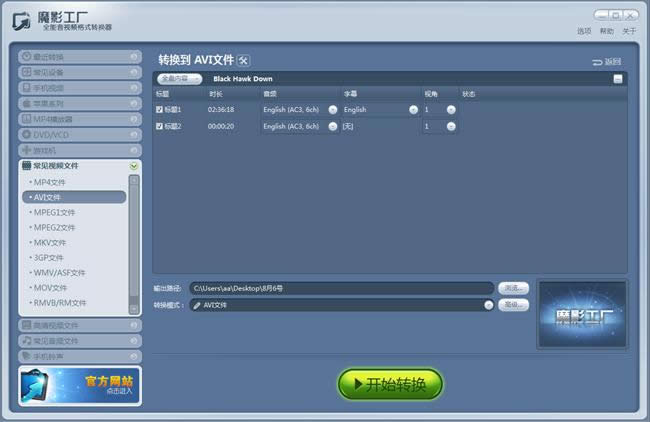Open the subtitle dropdown showing English
This screenshot has width=650, height=422.
pyautogui.click(x=413, y=109)
